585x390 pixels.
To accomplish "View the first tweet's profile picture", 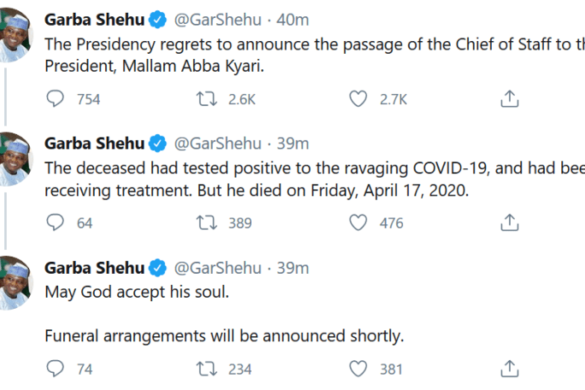I will point(14,35).
